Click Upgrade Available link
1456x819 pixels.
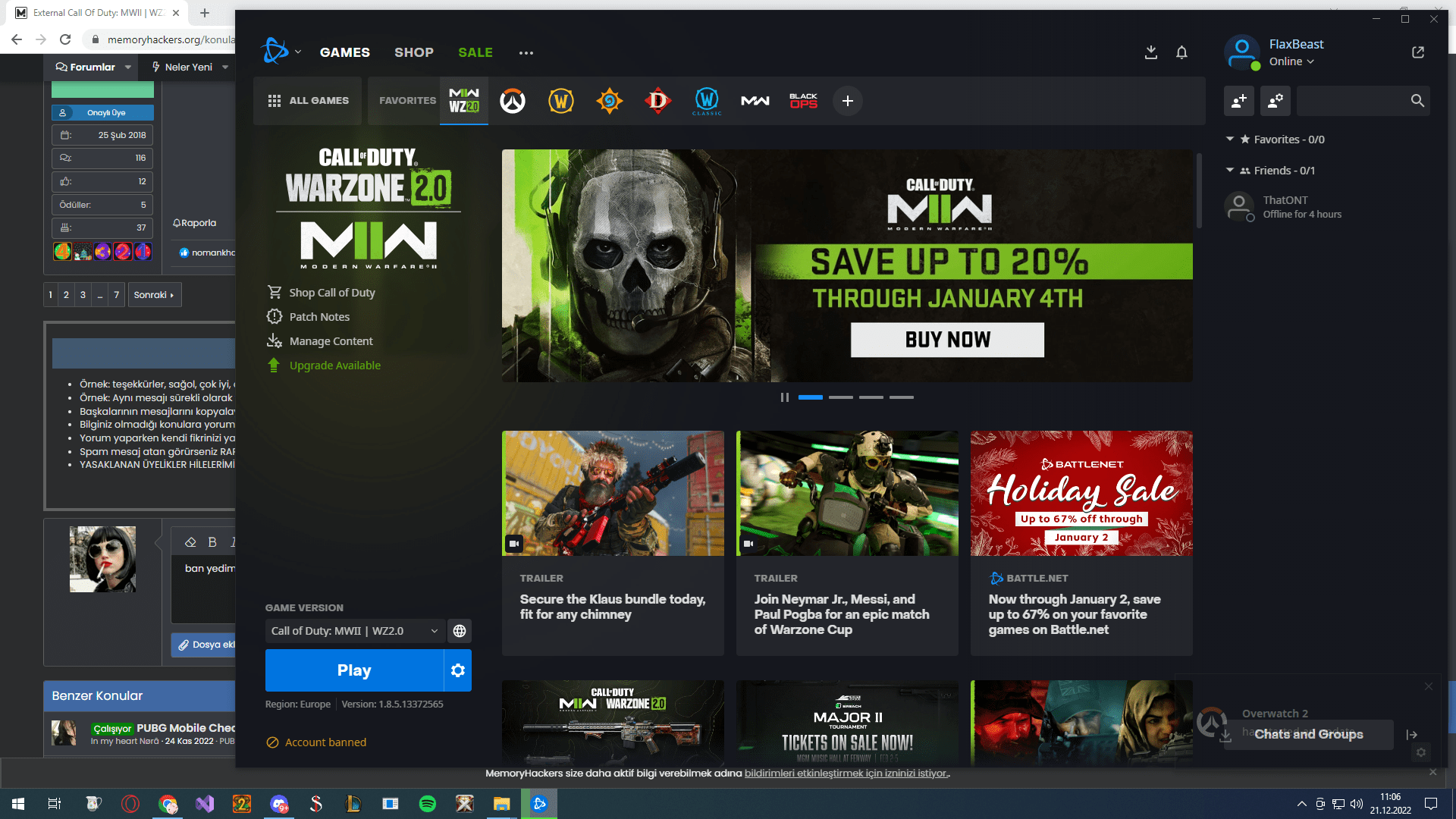(334, 366)
